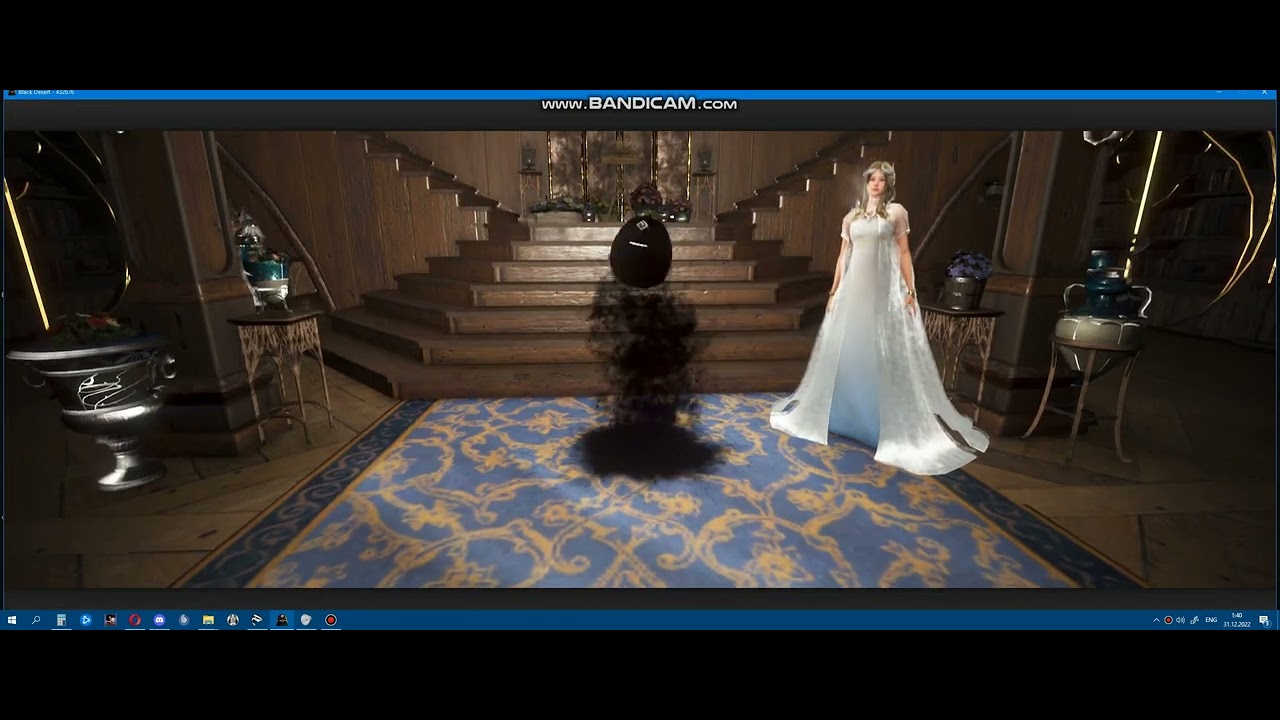Open the blue circular app icon next to Calculator
Image resolution: width=1280 pixels, height=720 pixels.
pos(86,620)
